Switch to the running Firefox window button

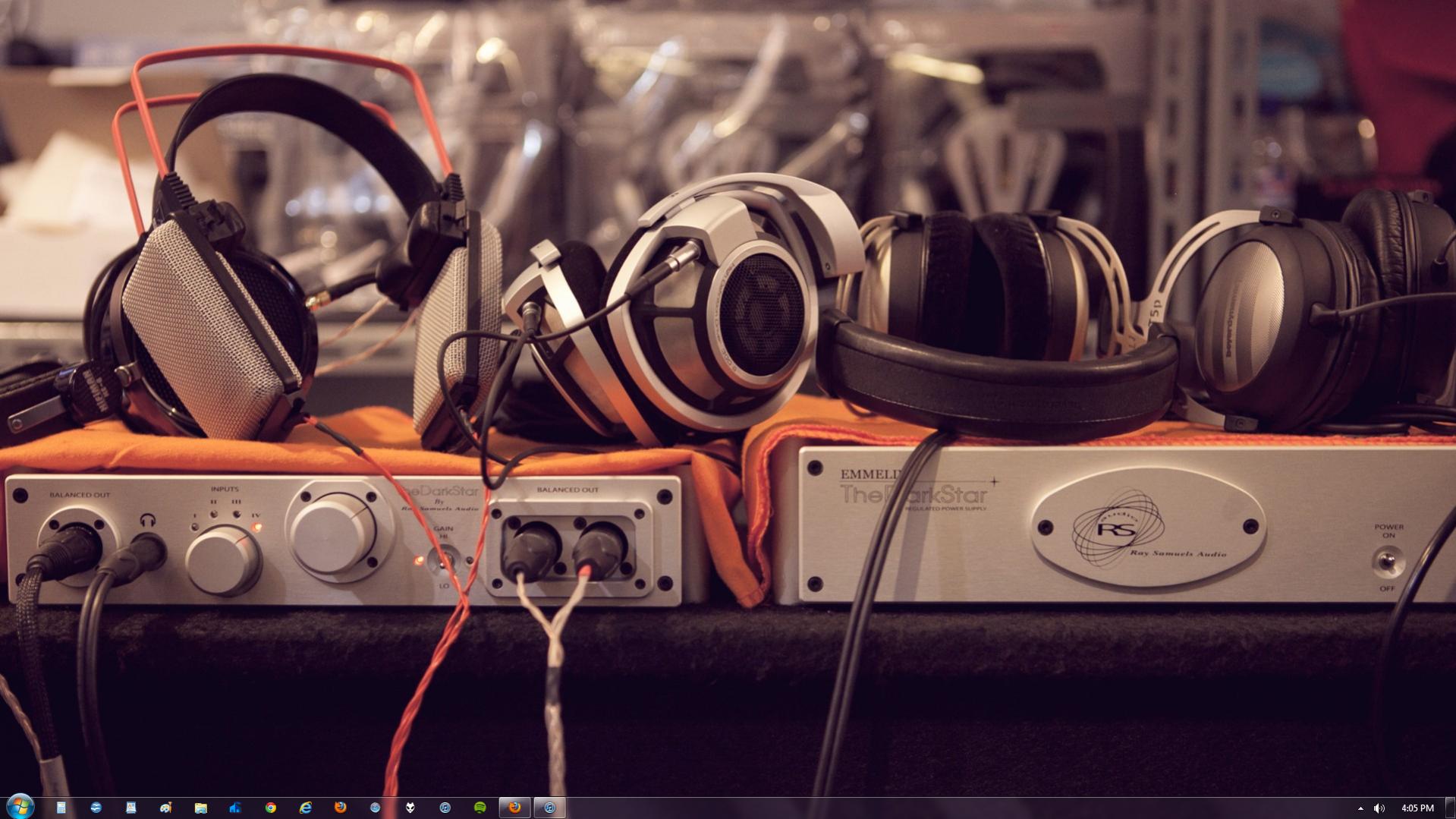515,808
